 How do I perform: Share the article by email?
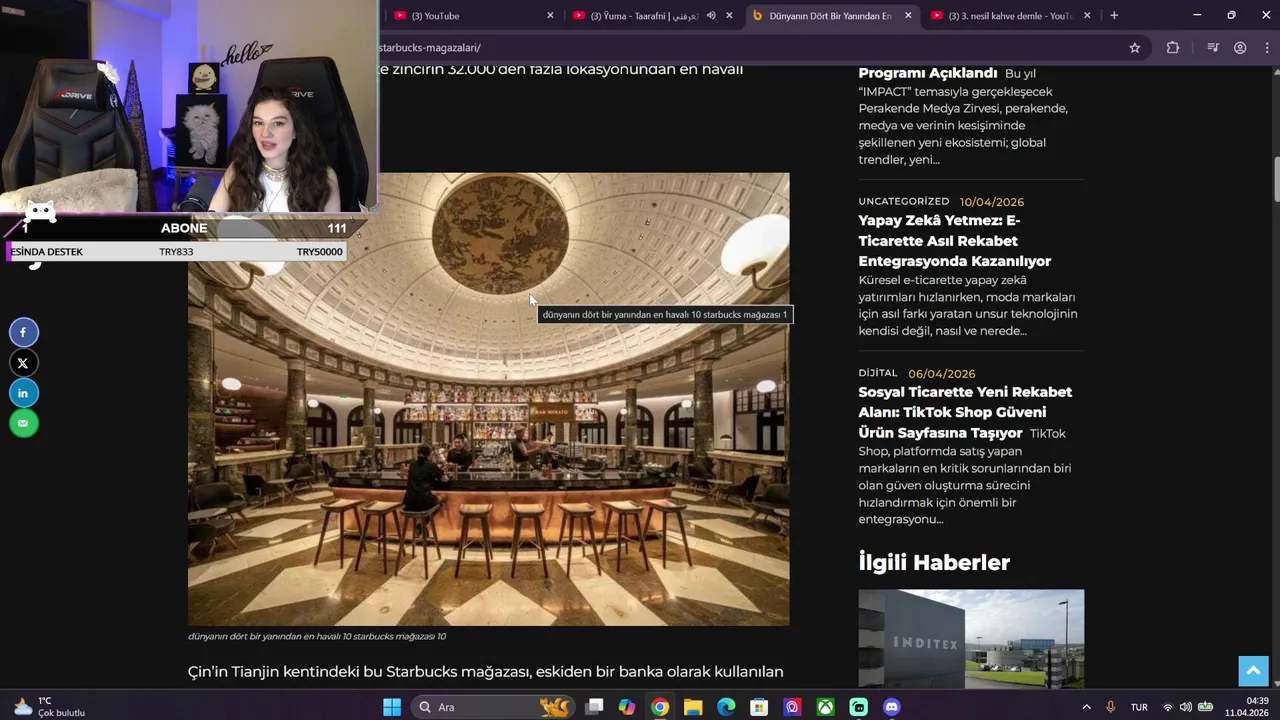pyautogui.click(x=24, y=423)
